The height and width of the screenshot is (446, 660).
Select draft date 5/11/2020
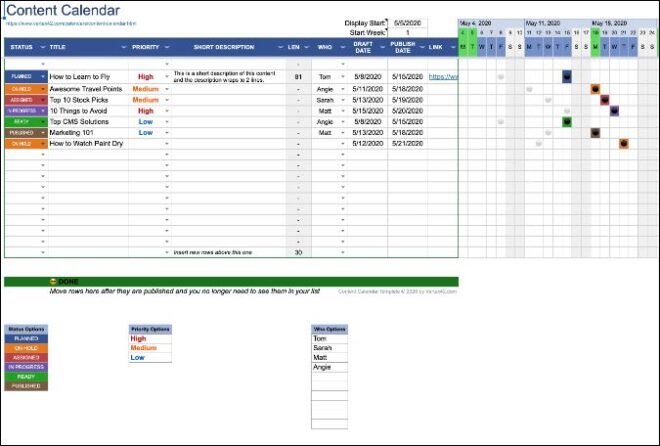pyautogui.click(x=367, y=89)
